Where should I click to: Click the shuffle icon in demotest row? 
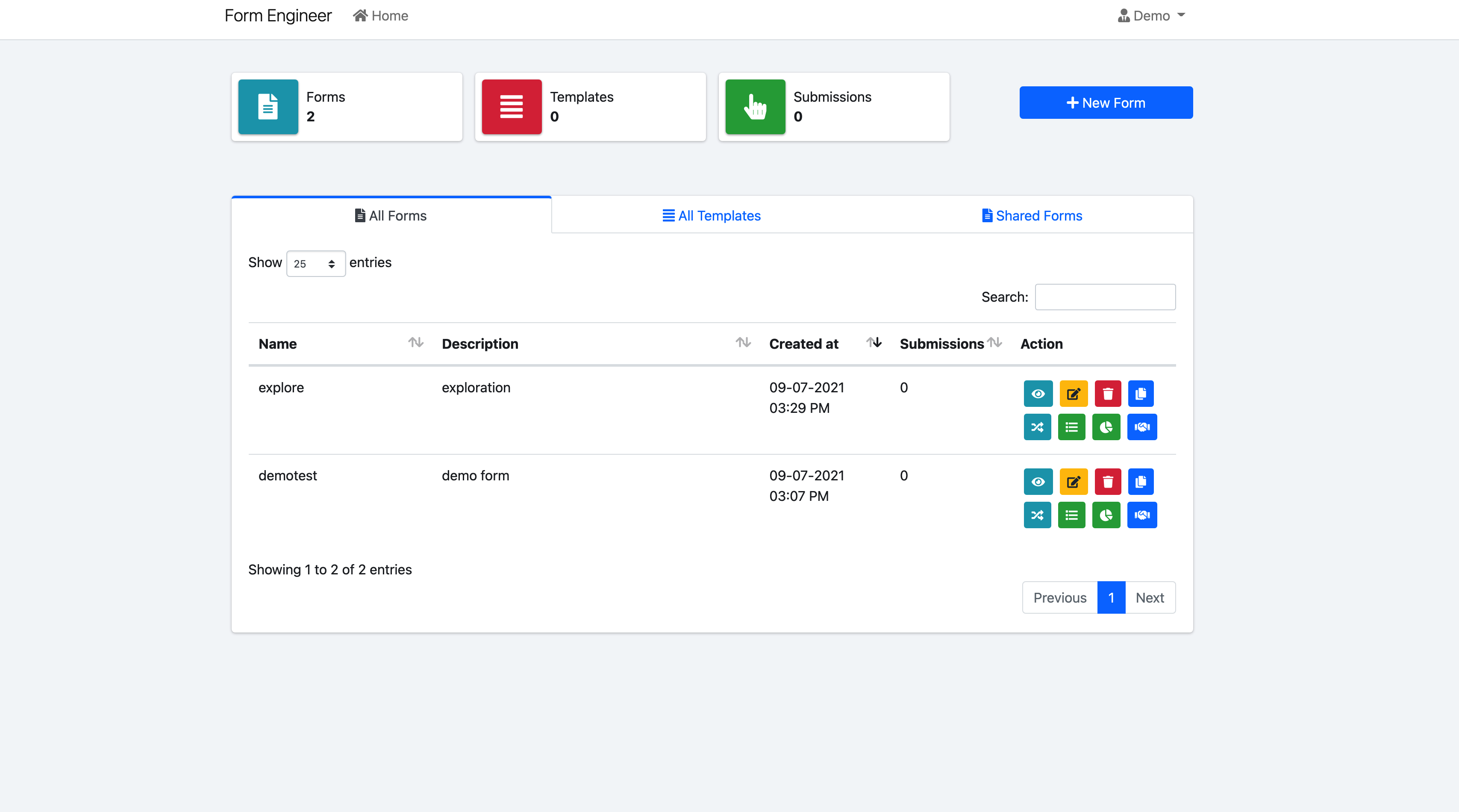(x=1037, y=515)
